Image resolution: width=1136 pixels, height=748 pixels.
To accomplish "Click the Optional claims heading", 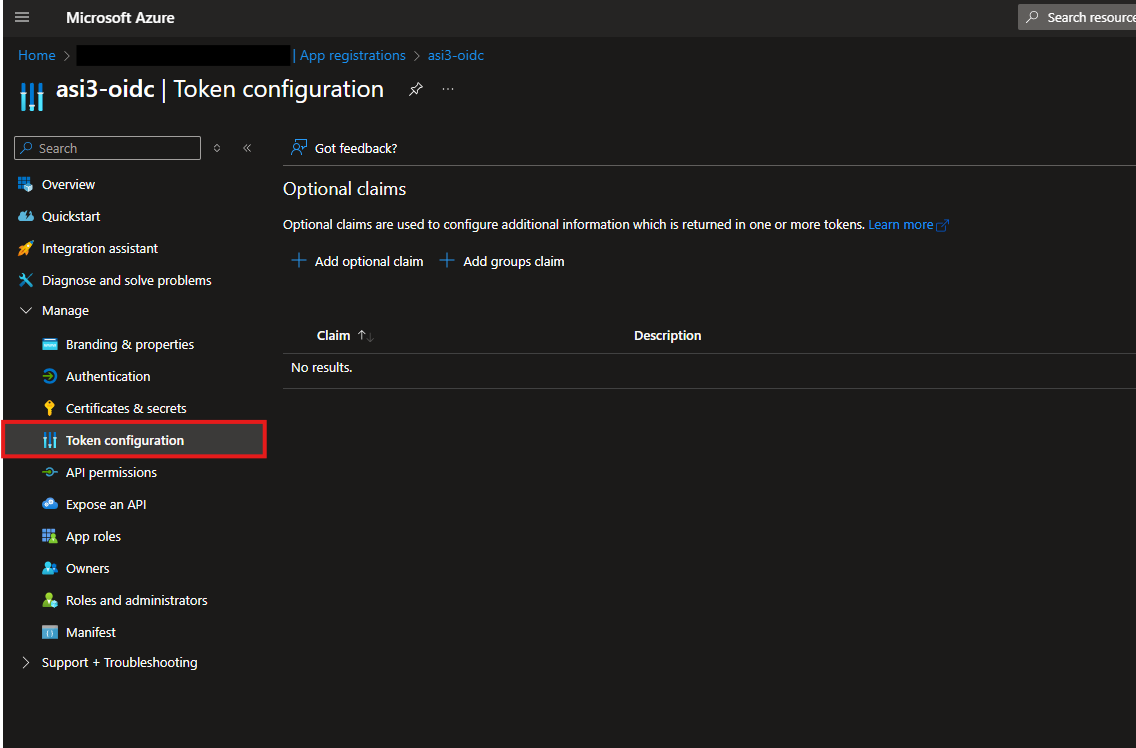I will (344, 189).
